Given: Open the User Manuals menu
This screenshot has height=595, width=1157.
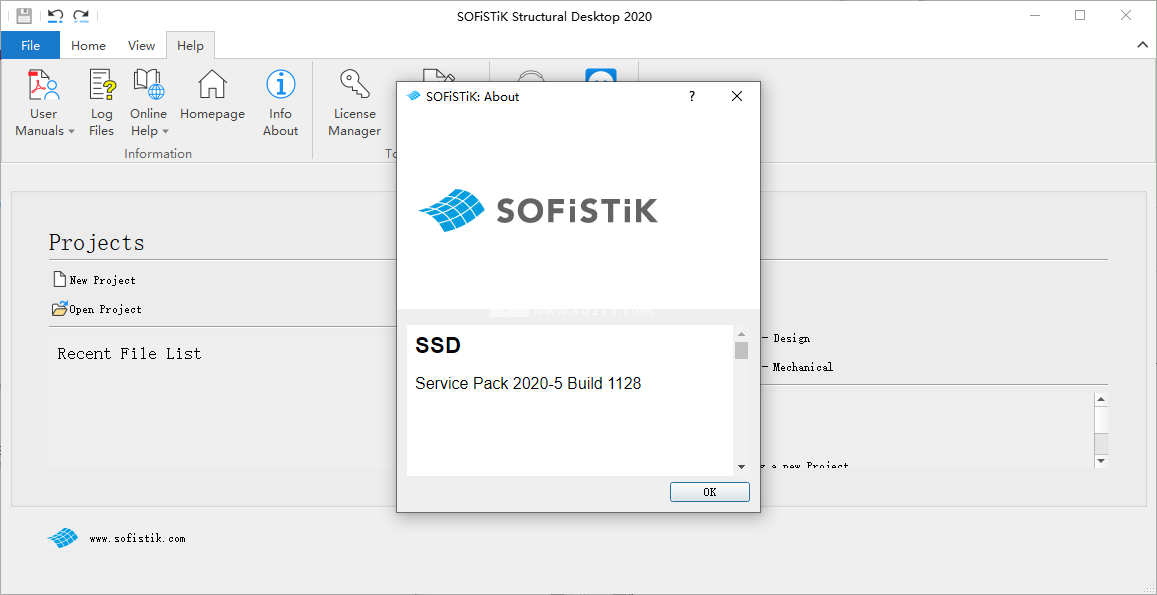Looking at the screenshot, I should (x=44, y=103).
